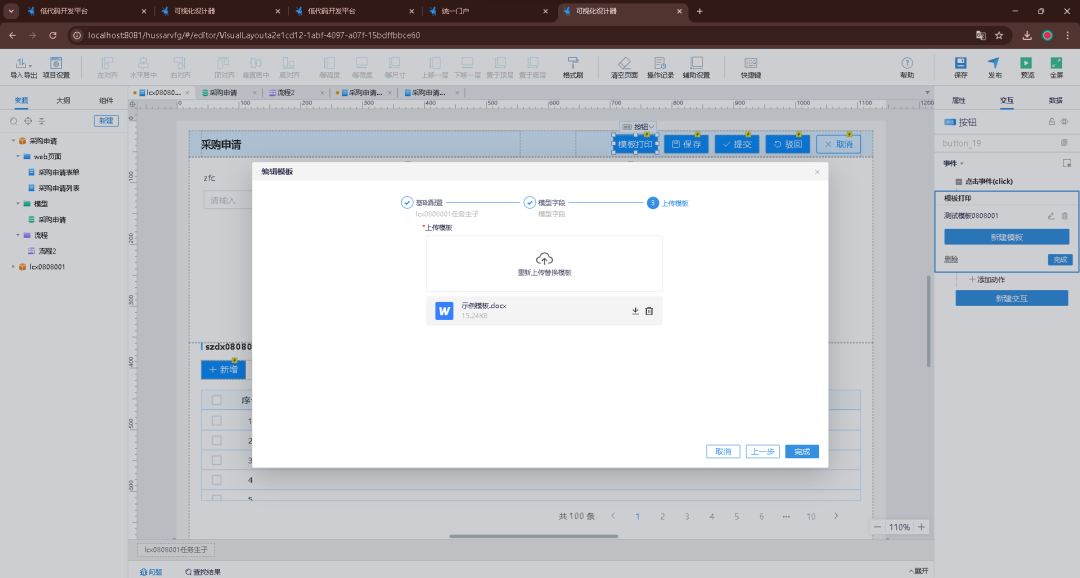This screenshot has height=578, width=1080.
Task: Collapse the 采购申请 root tree node
Action: coord(13,141)
